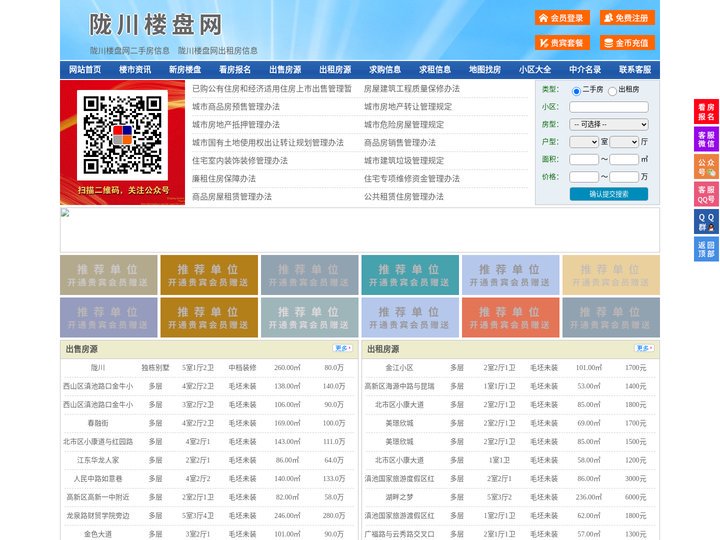Open the 联系客服 navigation item
Viewport: 720px width, 540px height.
click(635, 70)
